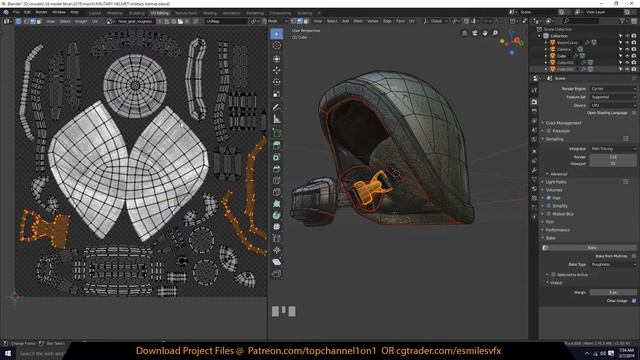This screenshot has height=360, width=640.
Task: Enable the Simplify checkbox
Action: point(549,206)
